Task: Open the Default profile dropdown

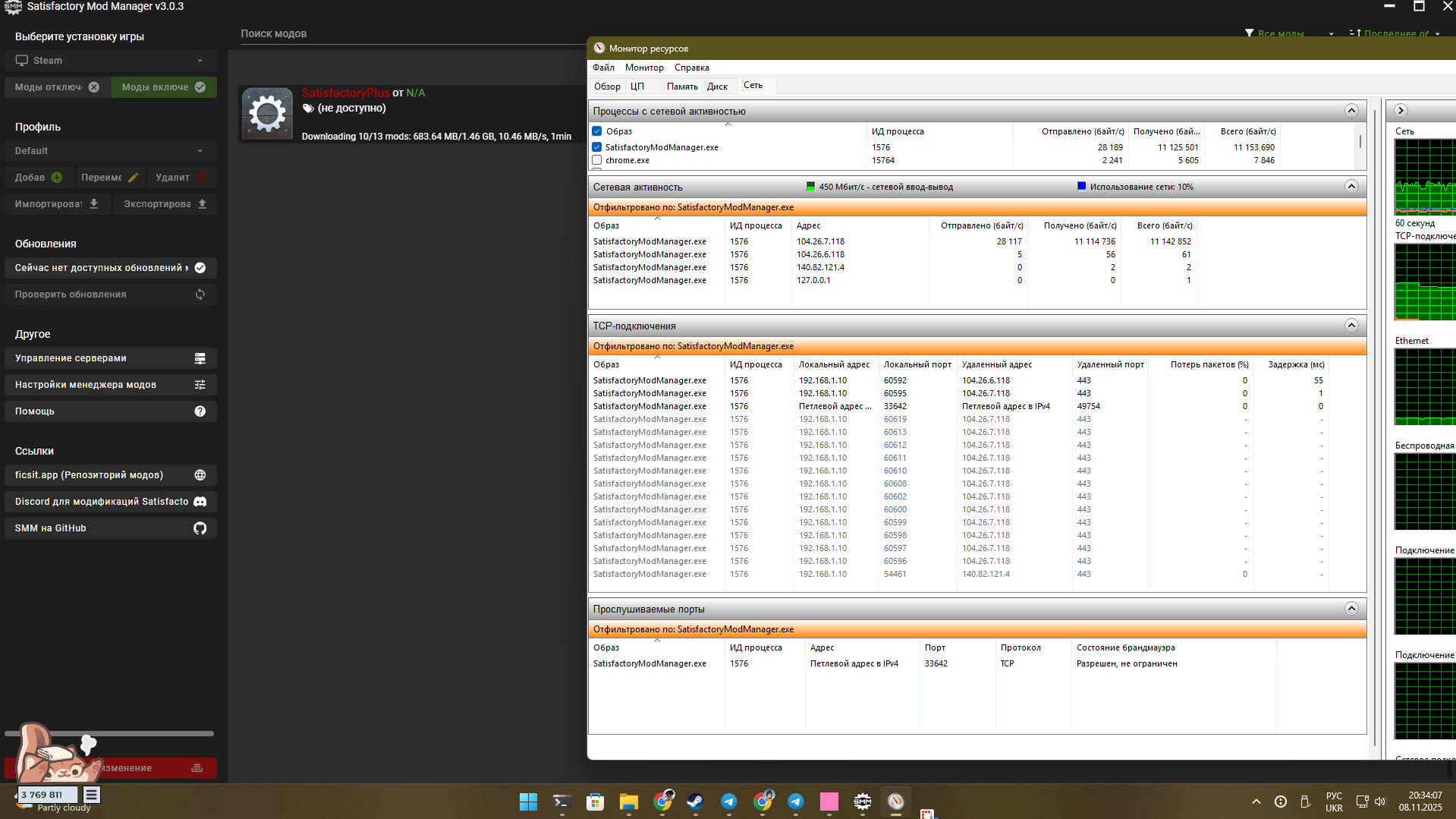Action: [111, 151]
